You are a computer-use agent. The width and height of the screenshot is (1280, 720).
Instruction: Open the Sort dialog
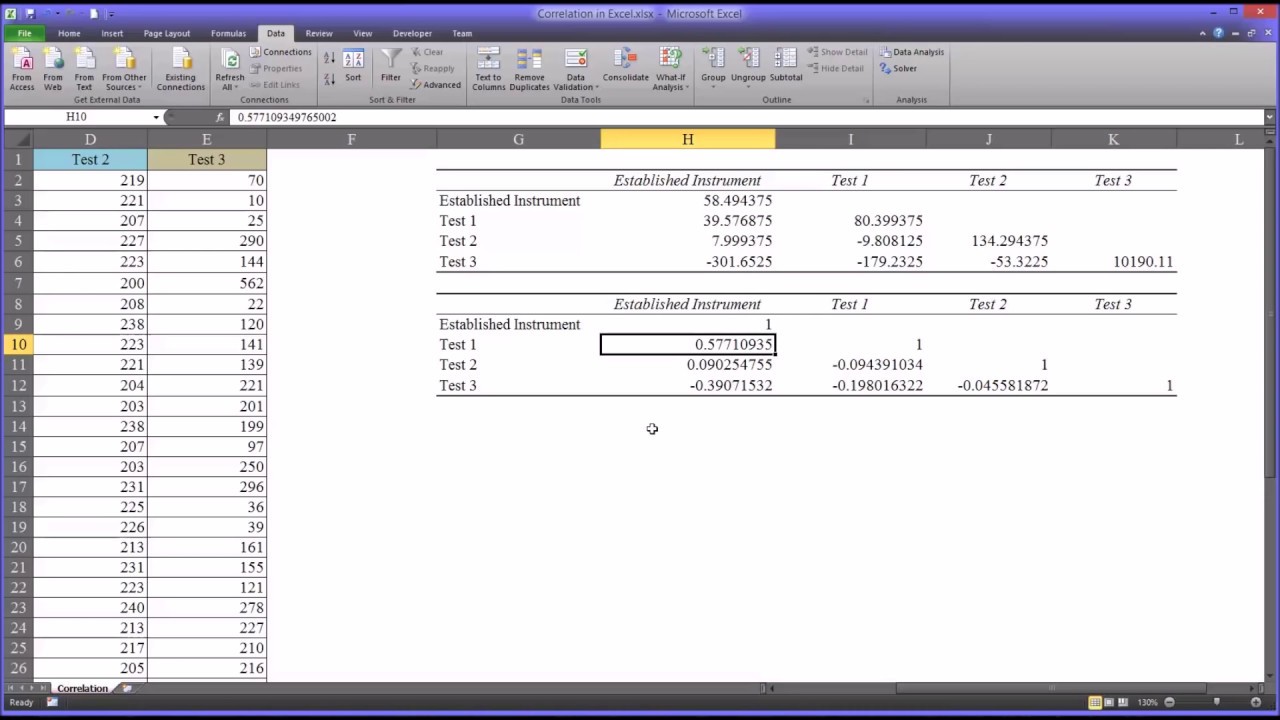[x=353, y=66]
